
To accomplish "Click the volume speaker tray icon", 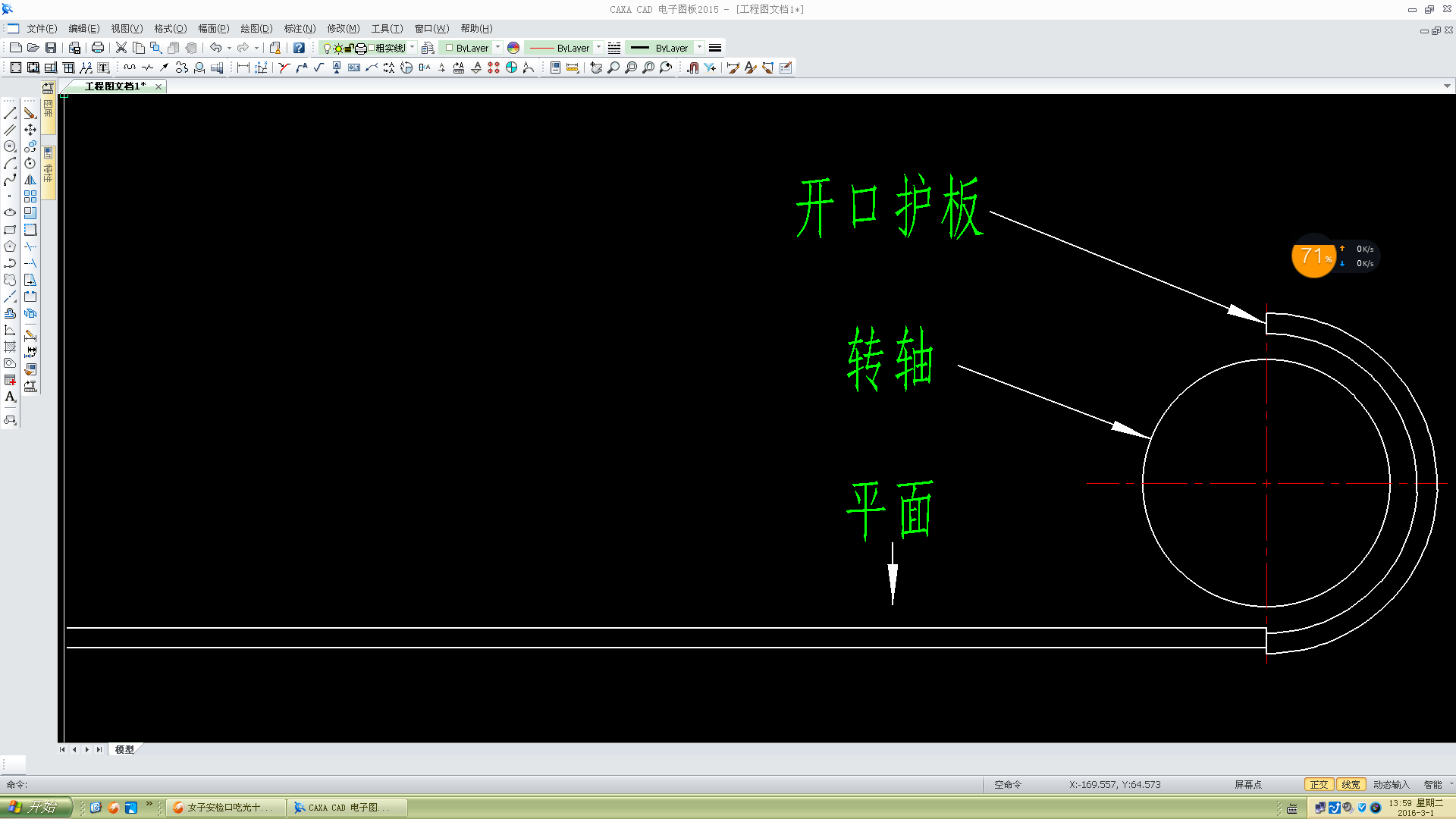I will 1348,808.
